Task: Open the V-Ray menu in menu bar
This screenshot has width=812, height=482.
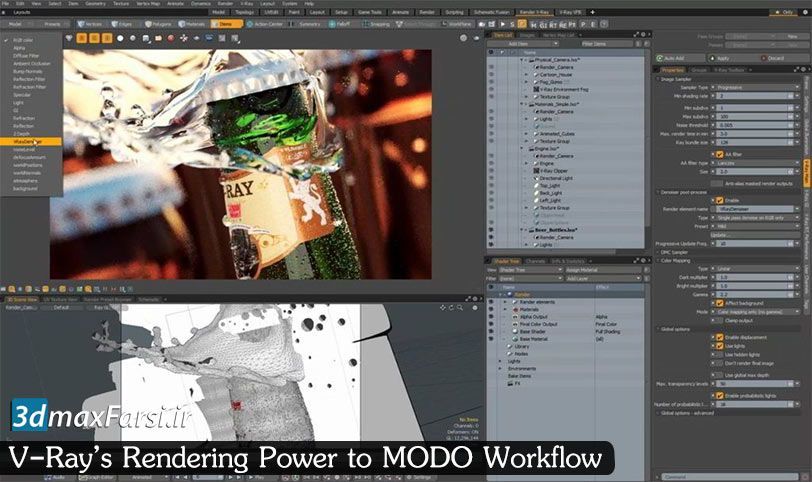Action: tap(246, 4)
